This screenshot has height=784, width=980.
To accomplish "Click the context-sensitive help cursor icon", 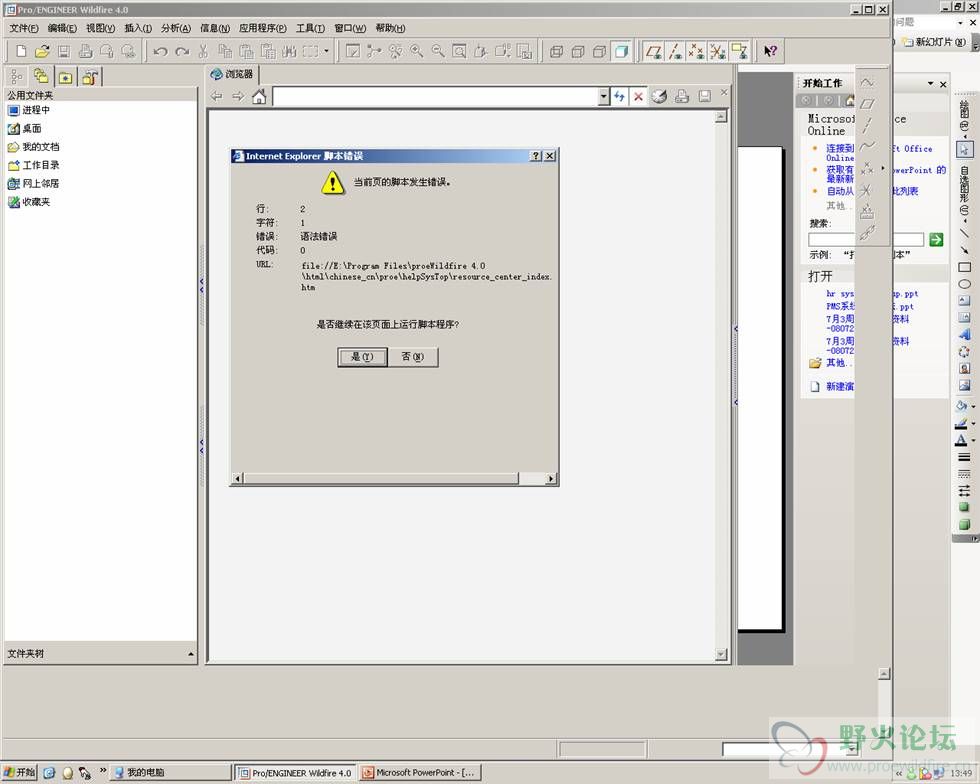I will [770, 51].
